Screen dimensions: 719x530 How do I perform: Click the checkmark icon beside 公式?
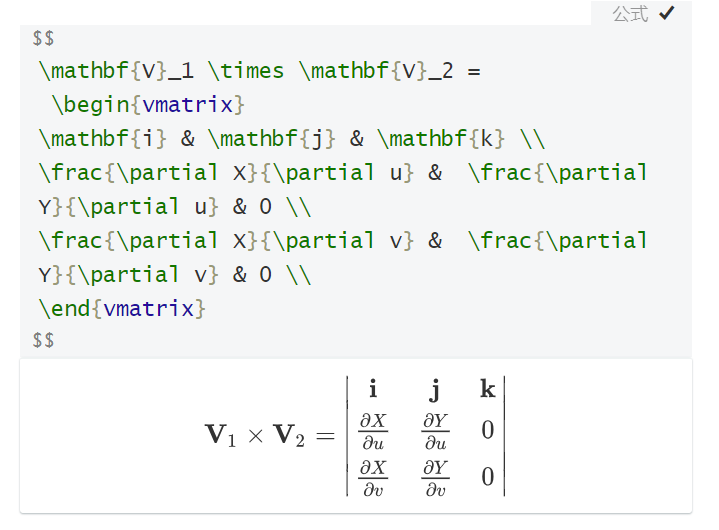(x=667, y=13)
